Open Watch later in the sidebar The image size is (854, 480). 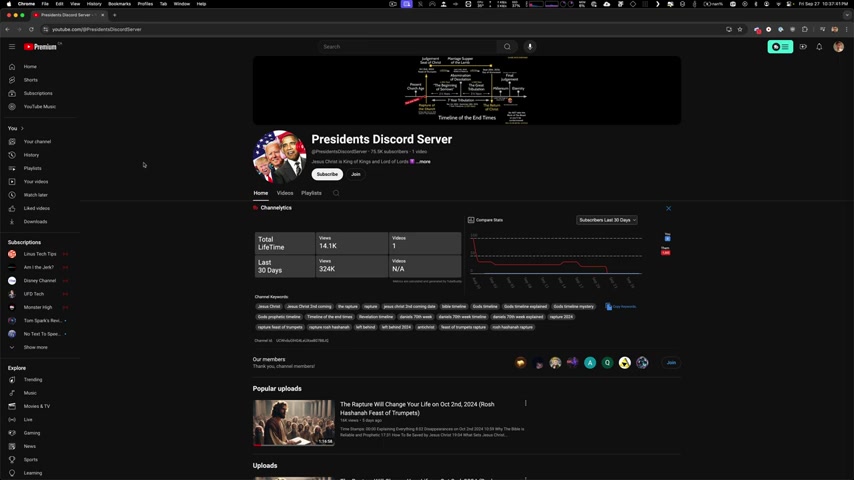click(x=35, y=195)
